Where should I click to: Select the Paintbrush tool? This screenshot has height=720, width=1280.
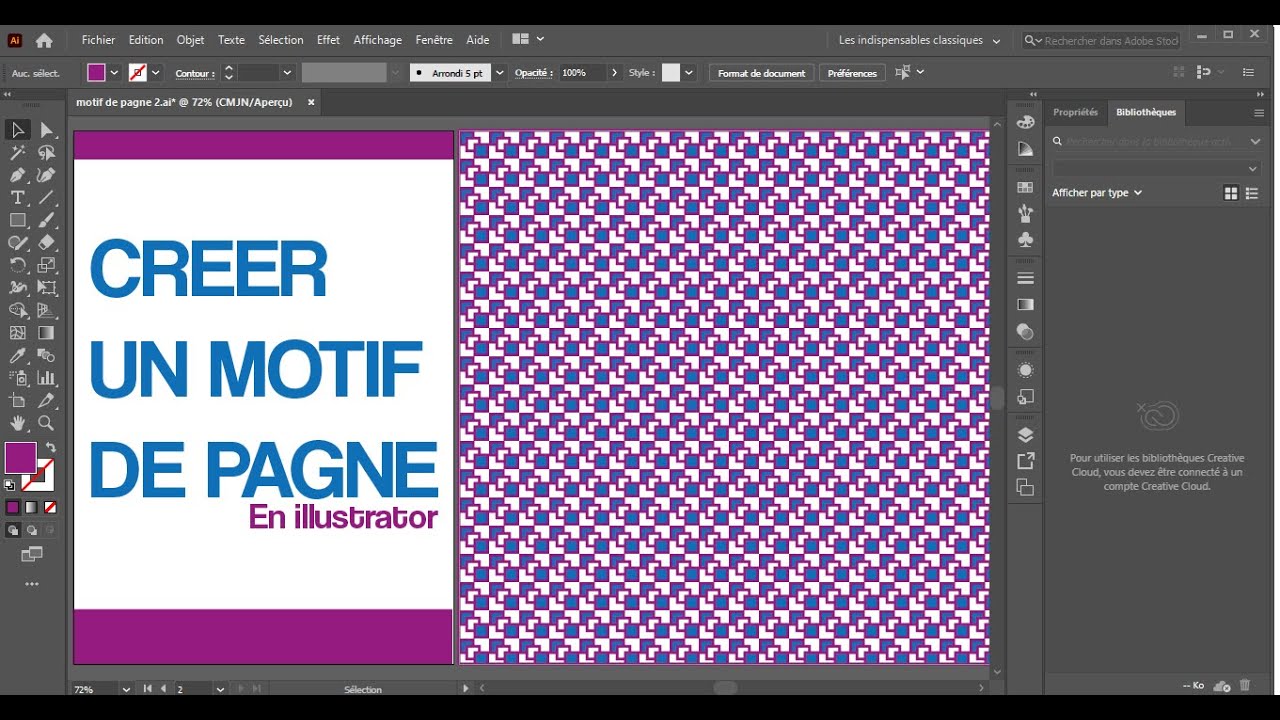point(46,220)
